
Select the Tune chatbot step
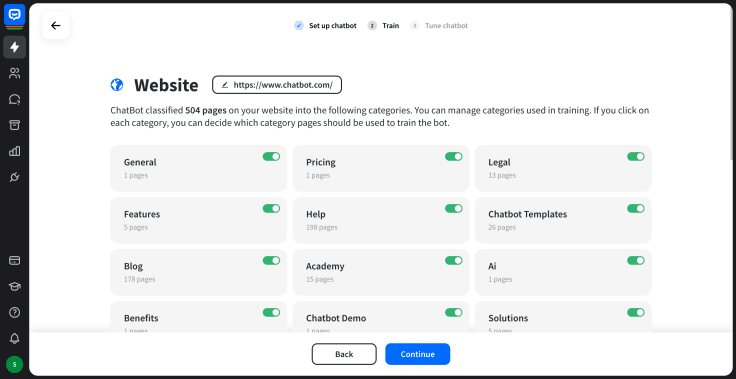(439, 26)
